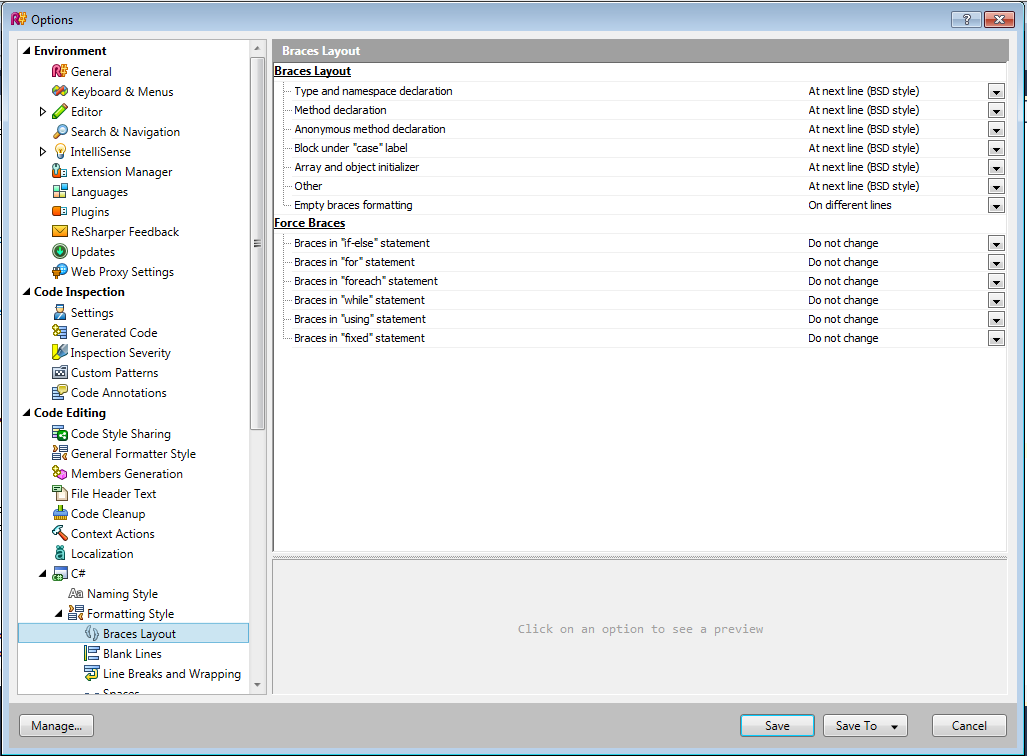The image size is (1027, 756).
Task: Select the Languages icon
Action: 60,191
